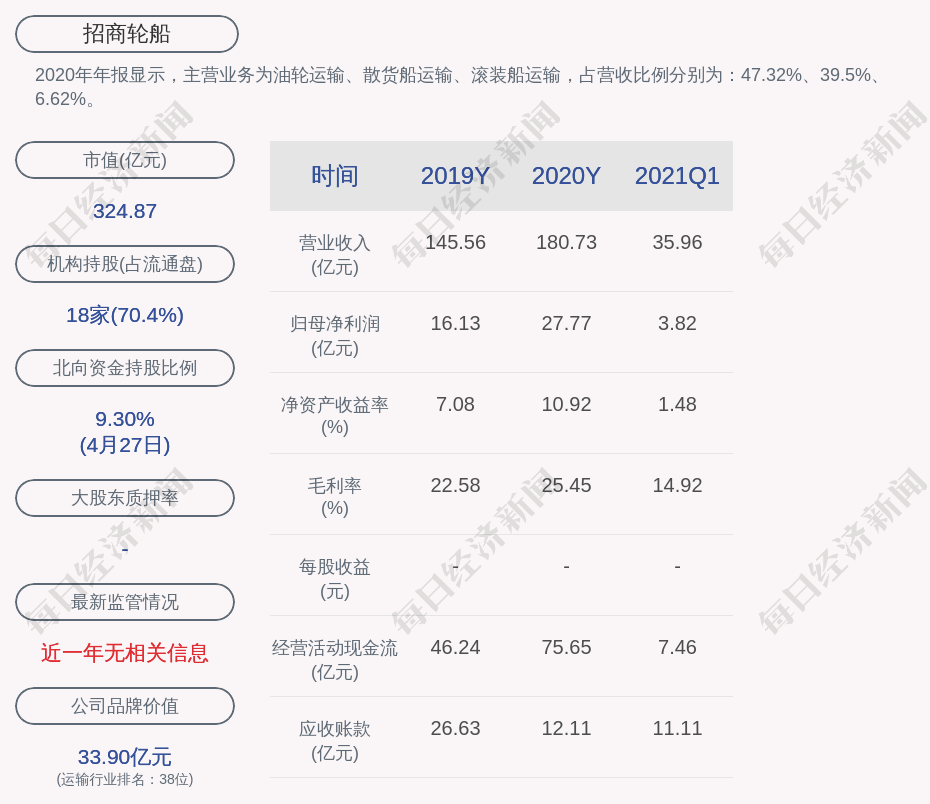Select the 2020Y column header
This screenshot has width=930, height=804.
pos(566,176)
